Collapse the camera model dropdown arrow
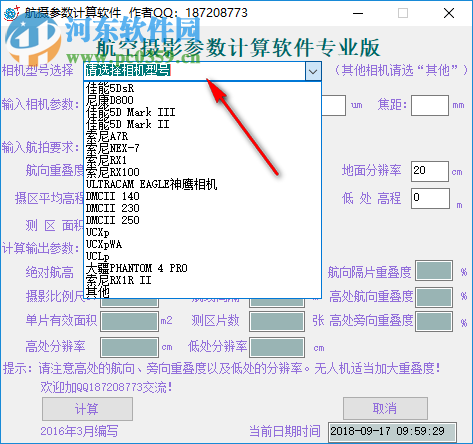Viewport: 473px width, 444px height. 313,71
